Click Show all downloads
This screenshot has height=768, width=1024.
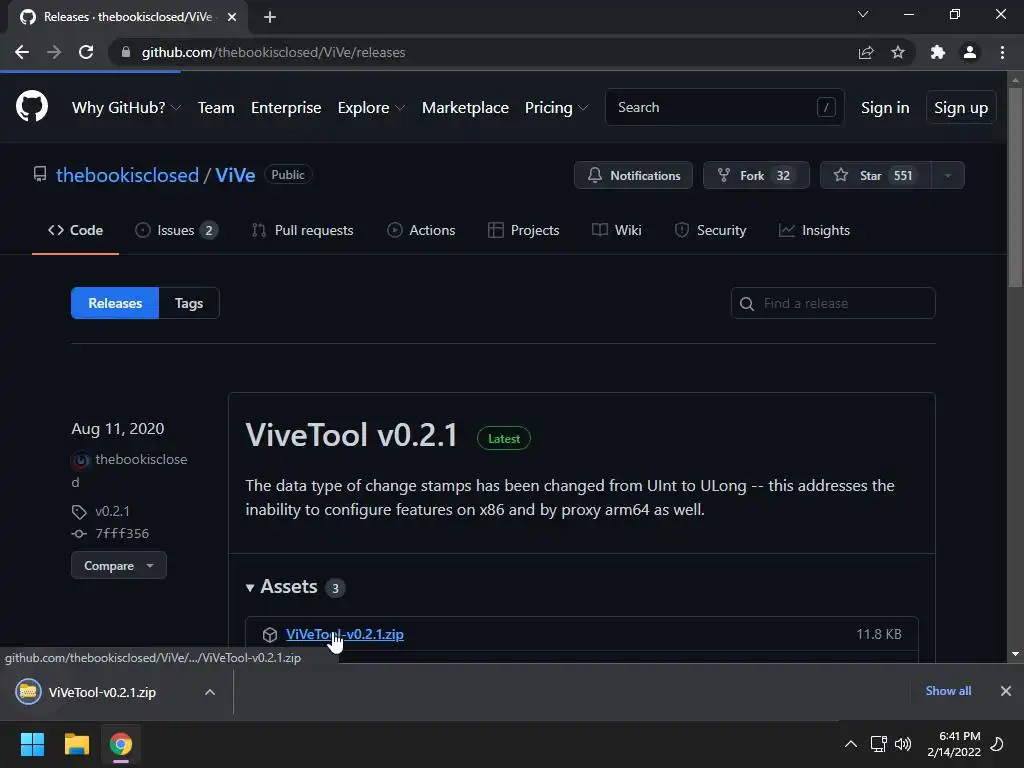(x=948, y=691)
